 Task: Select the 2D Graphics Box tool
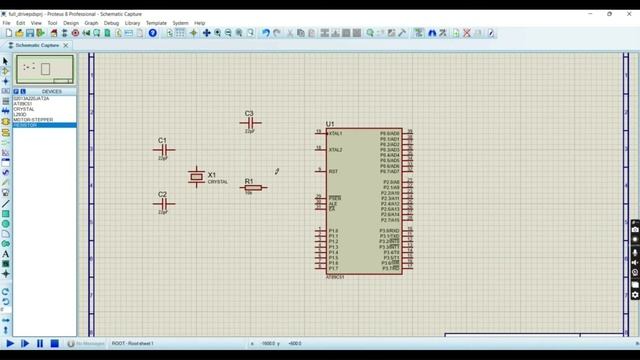[5, 214]
